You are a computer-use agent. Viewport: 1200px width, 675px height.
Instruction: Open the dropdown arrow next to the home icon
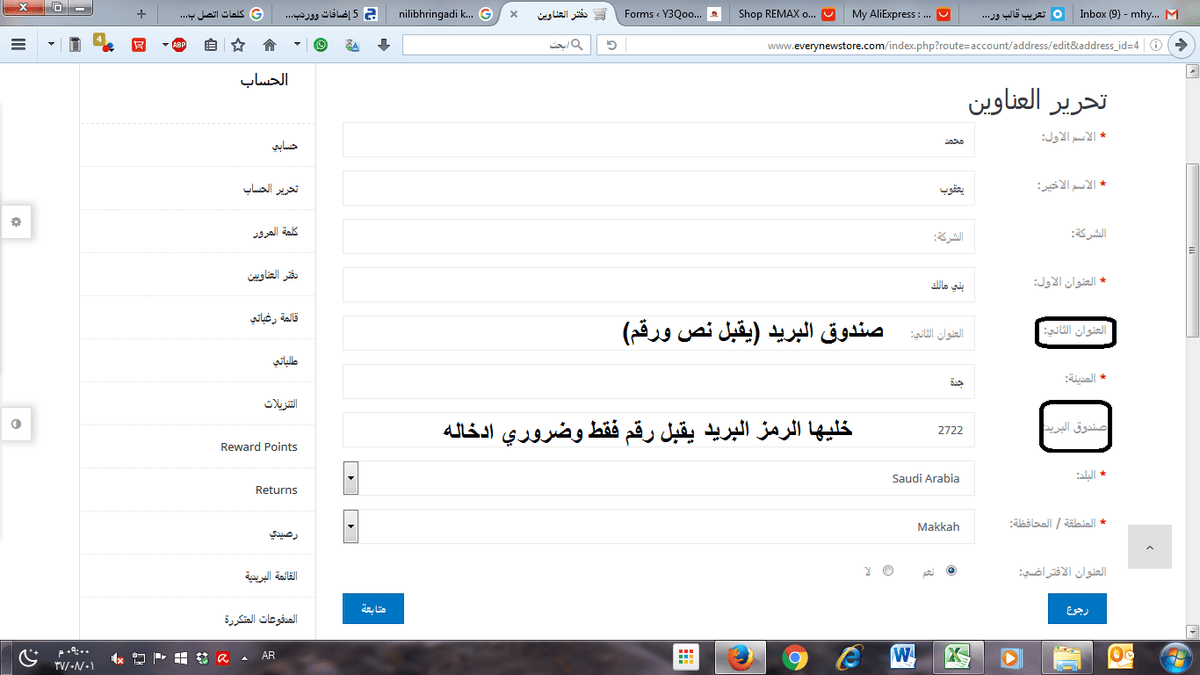pos(297,45)
